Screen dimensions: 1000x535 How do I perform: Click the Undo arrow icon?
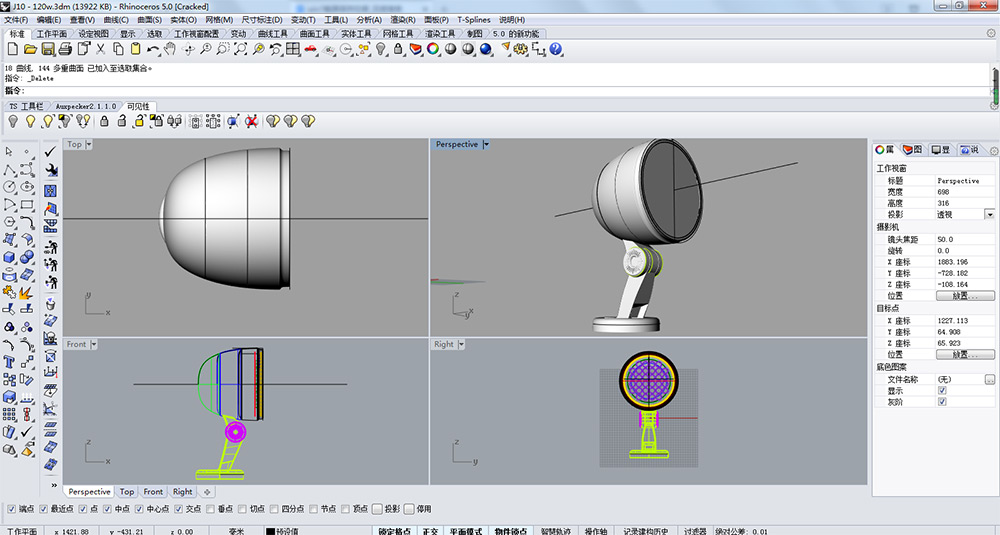(x=153, y=48)
